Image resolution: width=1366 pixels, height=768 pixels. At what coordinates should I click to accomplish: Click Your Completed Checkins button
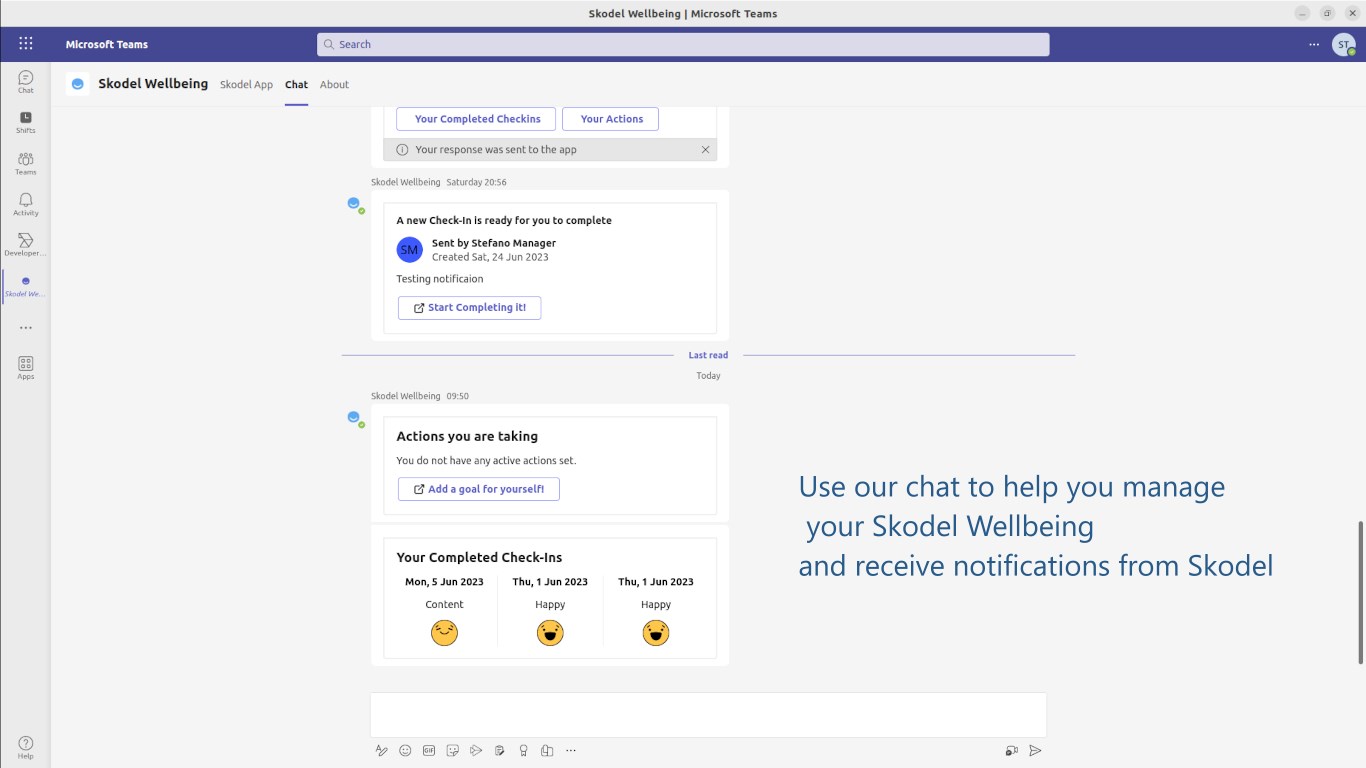tap(477, 119)
